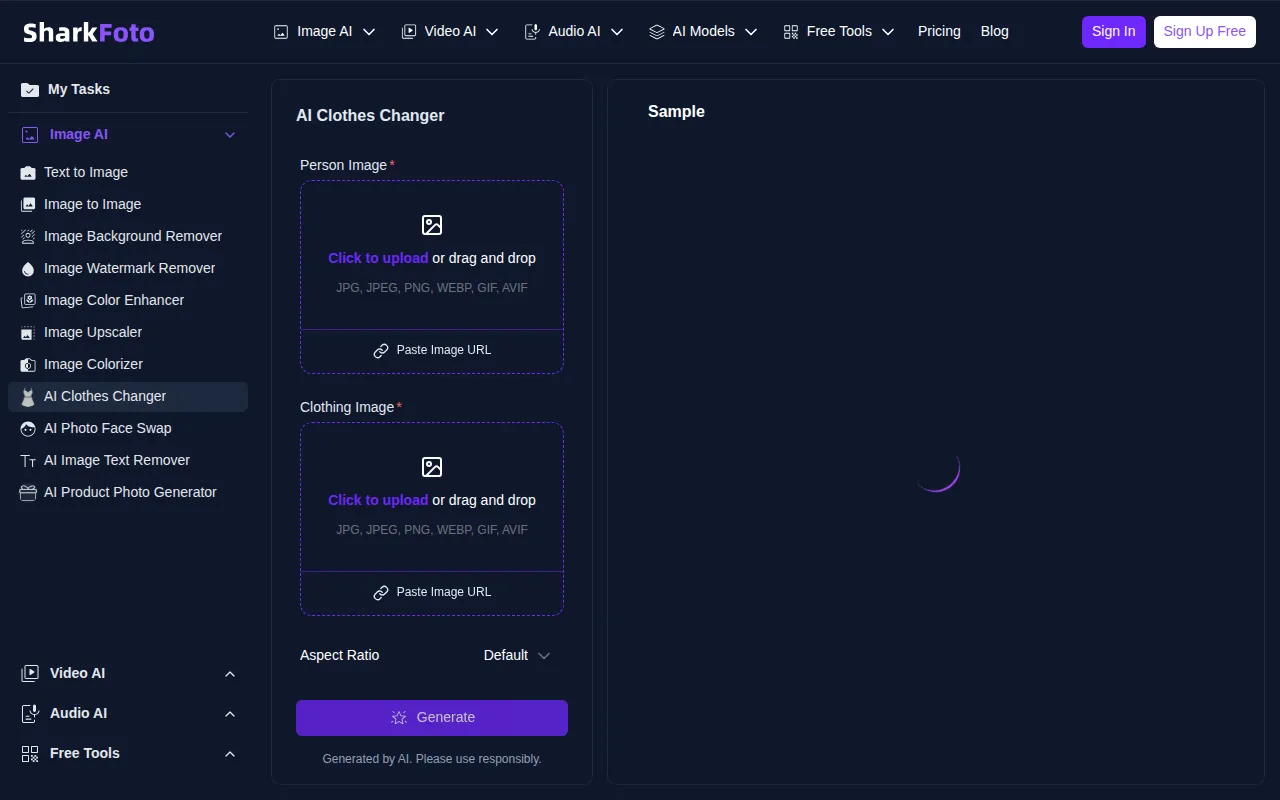Click the Clothing Image upload drop zone
1280x800 pixels.
click(432, 497)
